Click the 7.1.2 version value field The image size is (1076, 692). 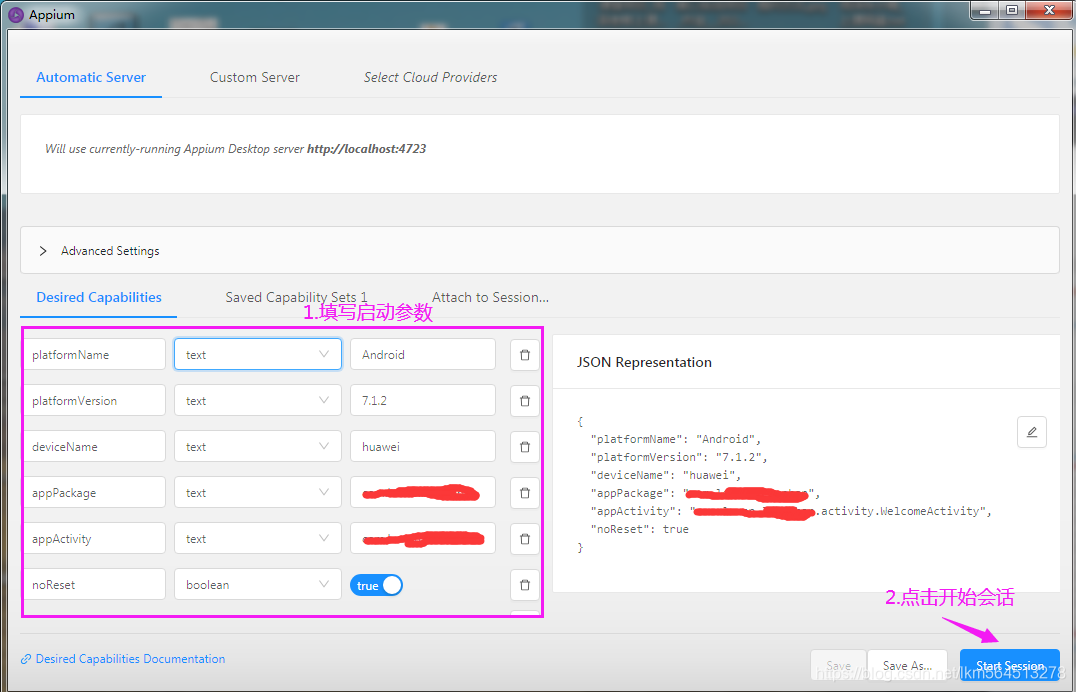coord(423,400)
